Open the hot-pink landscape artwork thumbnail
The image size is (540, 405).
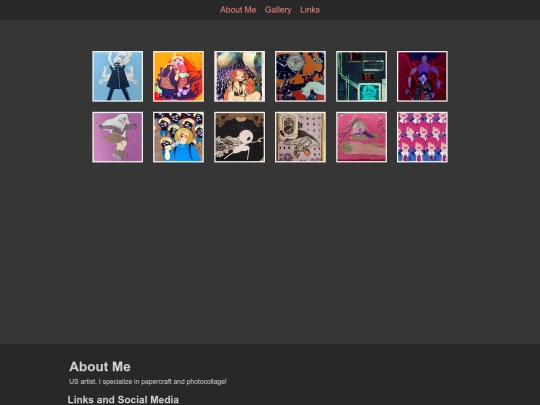(361, 137)
